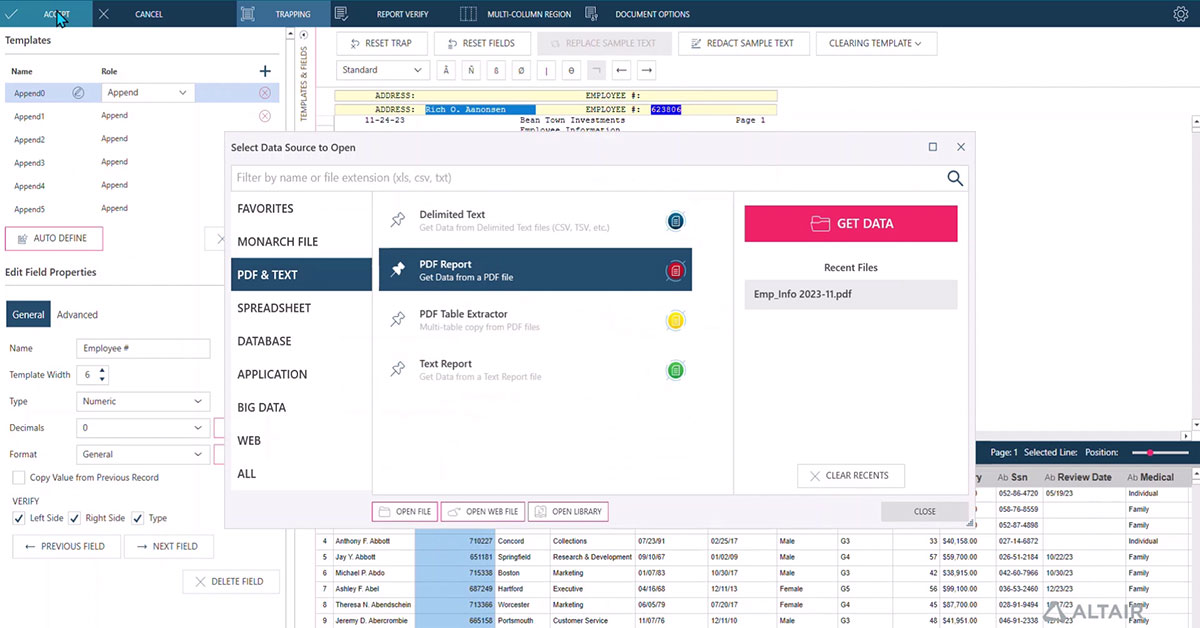Image resolution: width=1200 pixels, height=628 pixels.
Task: Select the SPREADSHEET data source category
Action: pyautogui.click(x=274, y=308)
